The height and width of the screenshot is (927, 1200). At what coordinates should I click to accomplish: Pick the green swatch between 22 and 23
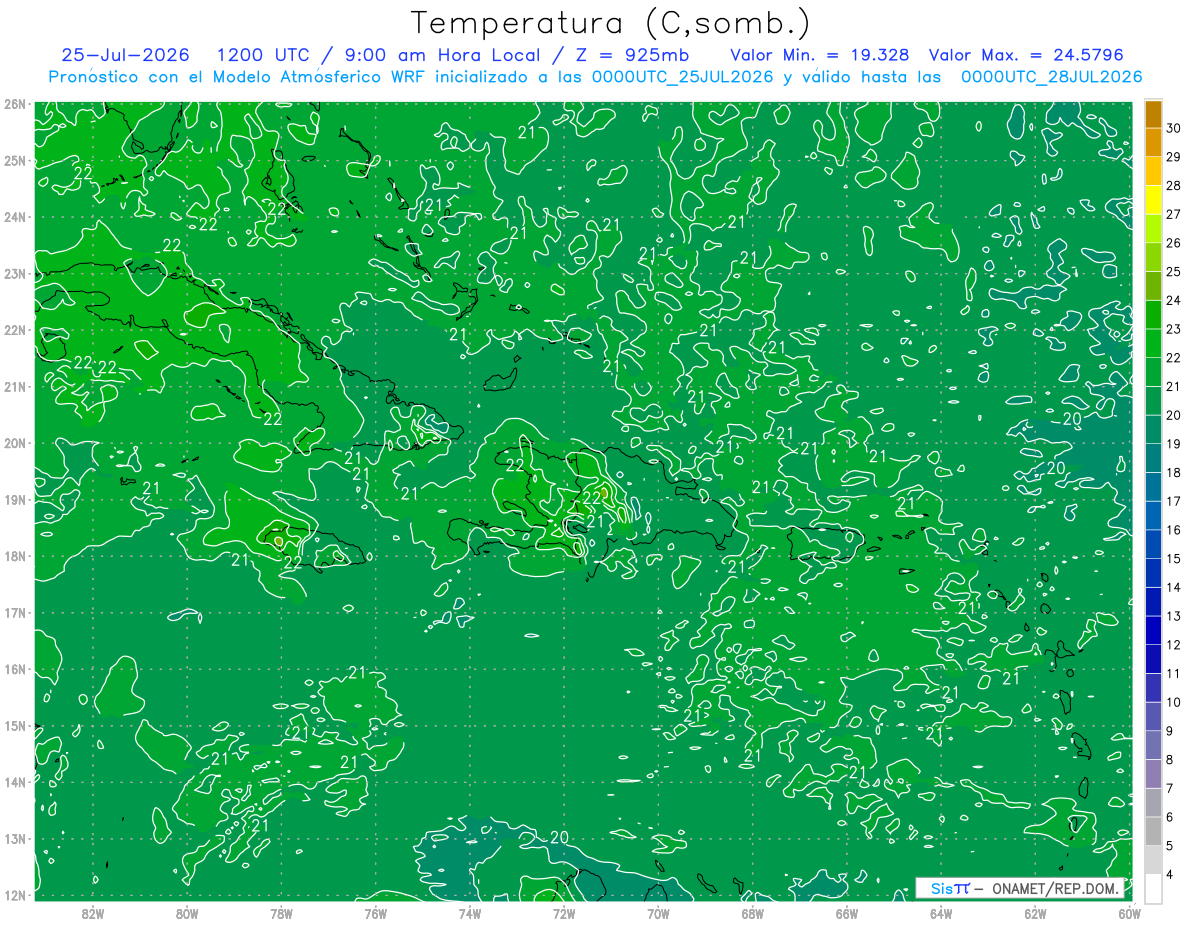pos(1153,343)
